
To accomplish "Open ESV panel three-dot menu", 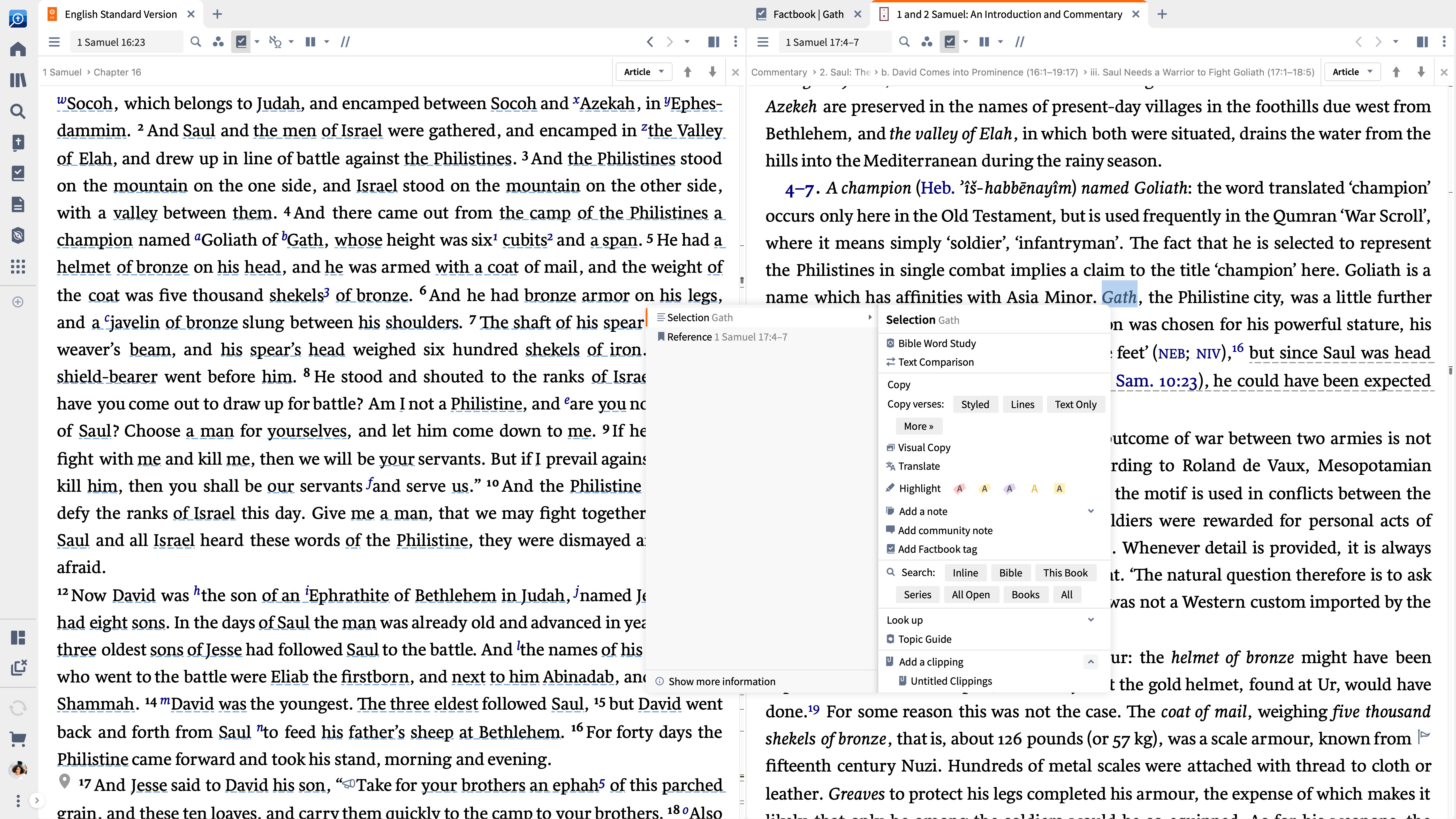I will [735, 42].
